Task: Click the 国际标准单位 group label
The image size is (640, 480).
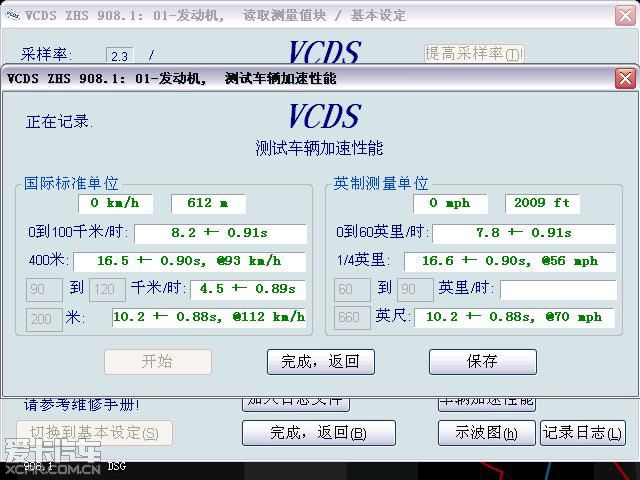Action: pyautogui.click(x=71, y=184)
